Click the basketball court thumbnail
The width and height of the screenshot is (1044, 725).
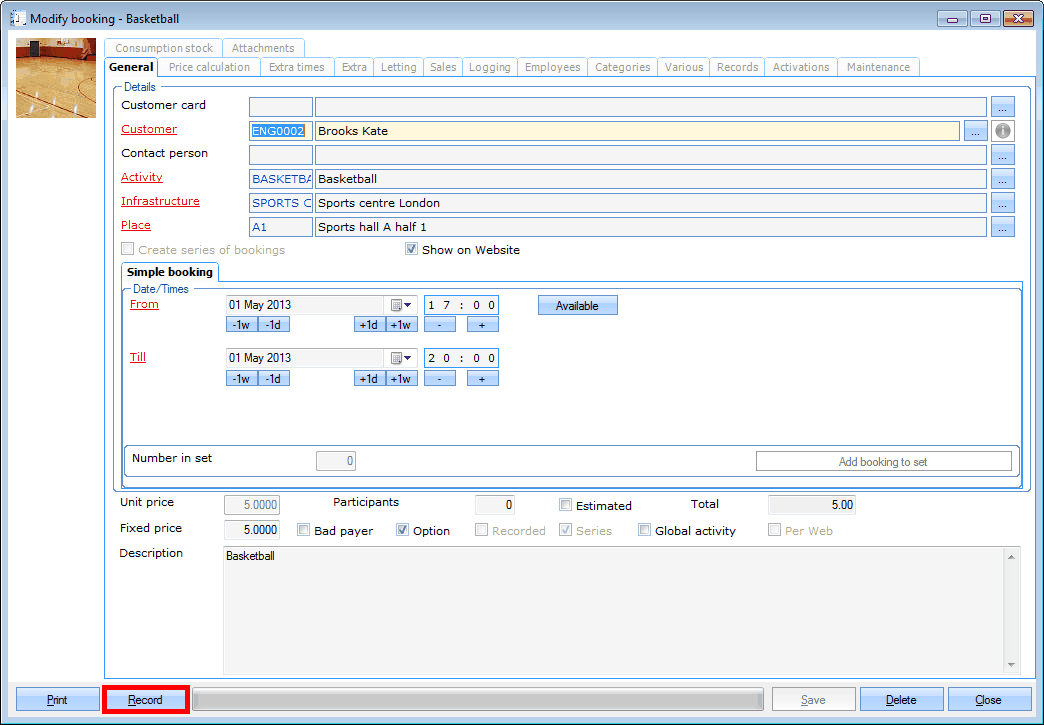click(x=55, y=77)
